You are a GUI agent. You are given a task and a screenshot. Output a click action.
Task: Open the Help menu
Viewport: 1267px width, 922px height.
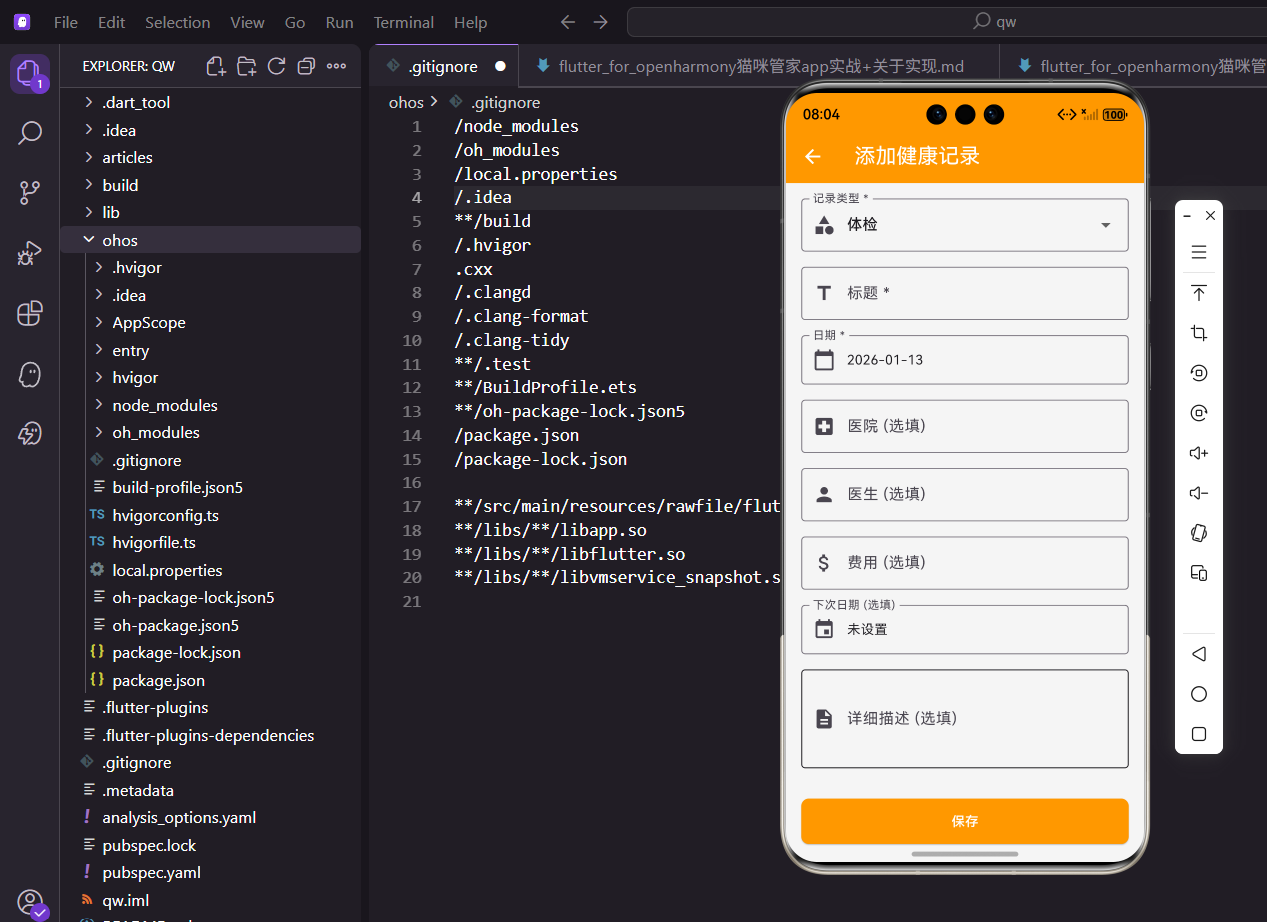470,22
